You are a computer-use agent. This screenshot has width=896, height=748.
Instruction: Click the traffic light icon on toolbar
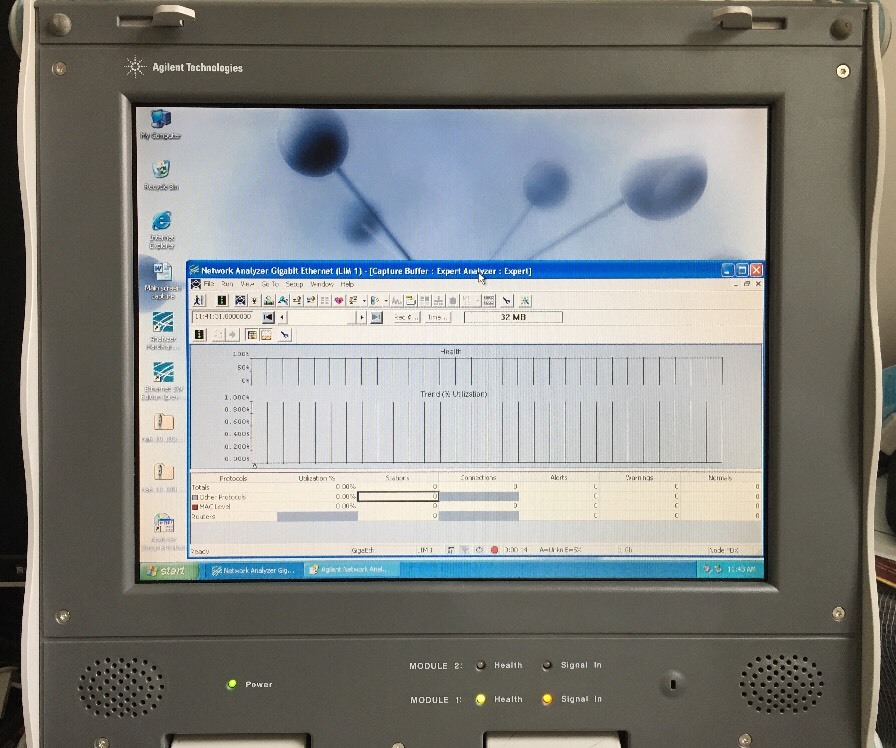tap(222, 300)
